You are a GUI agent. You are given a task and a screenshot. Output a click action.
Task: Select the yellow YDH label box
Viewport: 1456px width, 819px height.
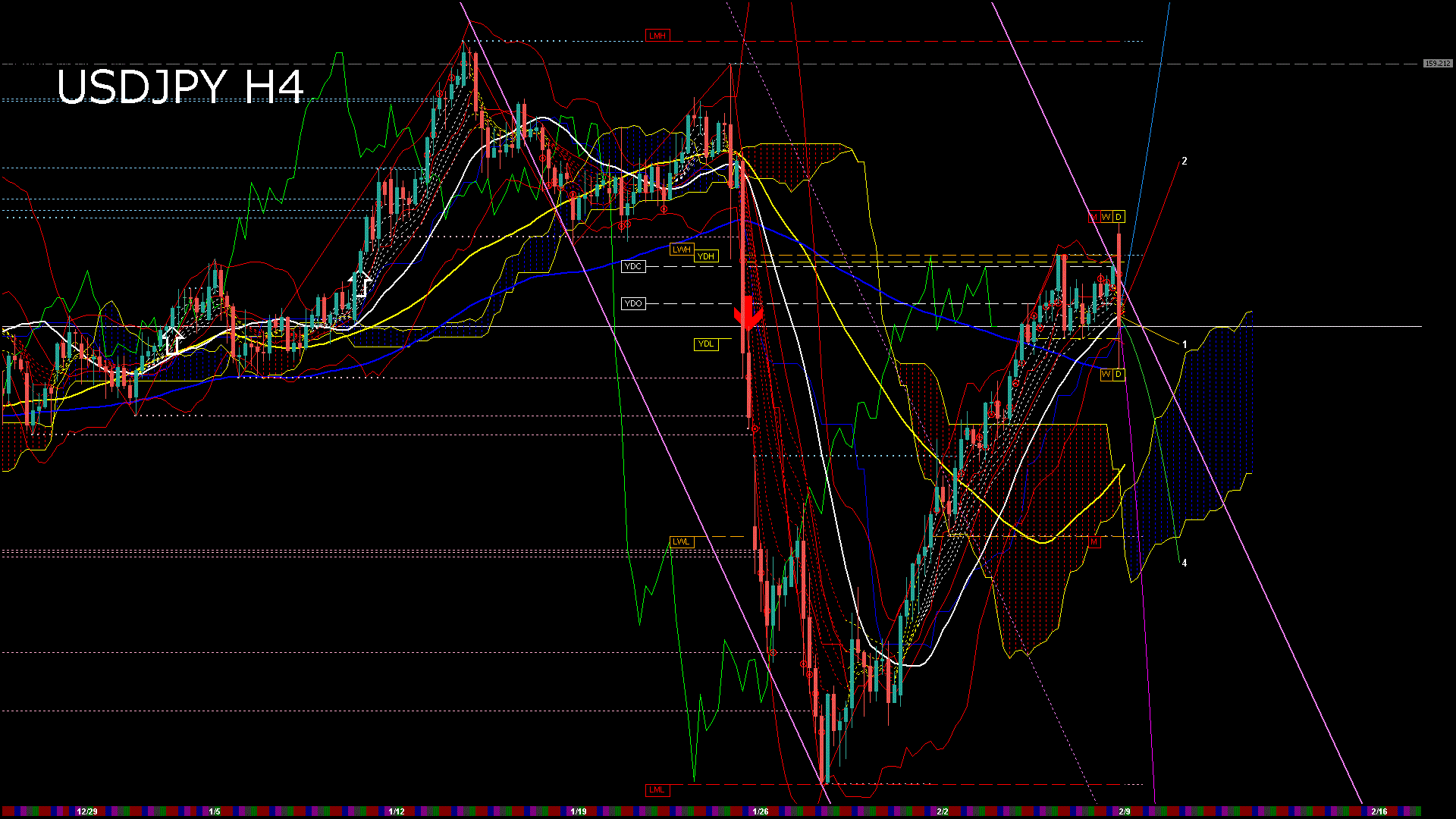[706, 256]
